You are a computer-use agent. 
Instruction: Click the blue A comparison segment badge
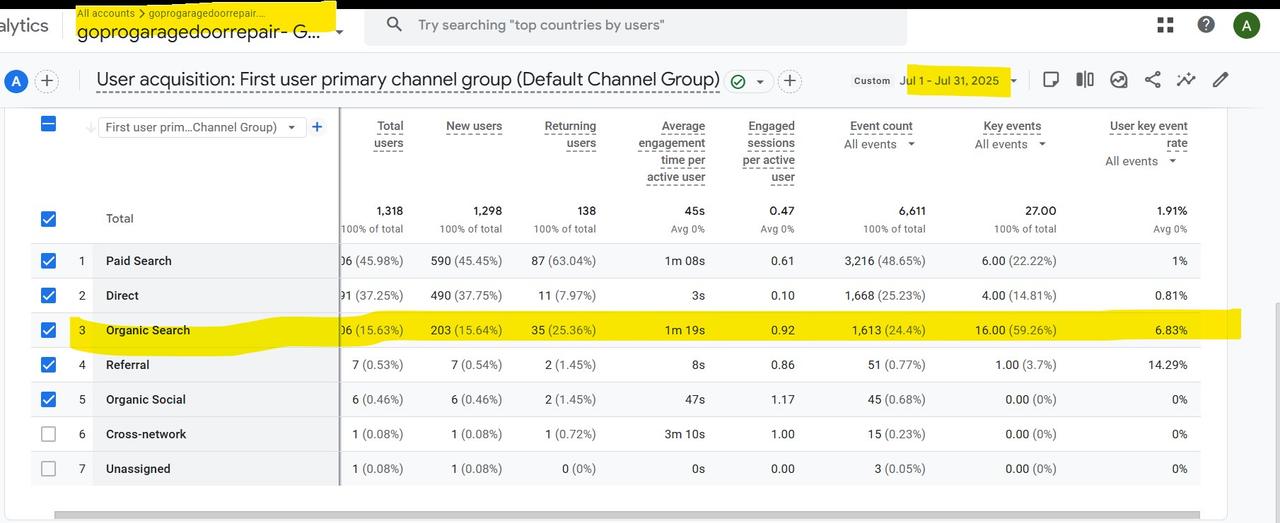pyautogui.click(x=16, y=81)
